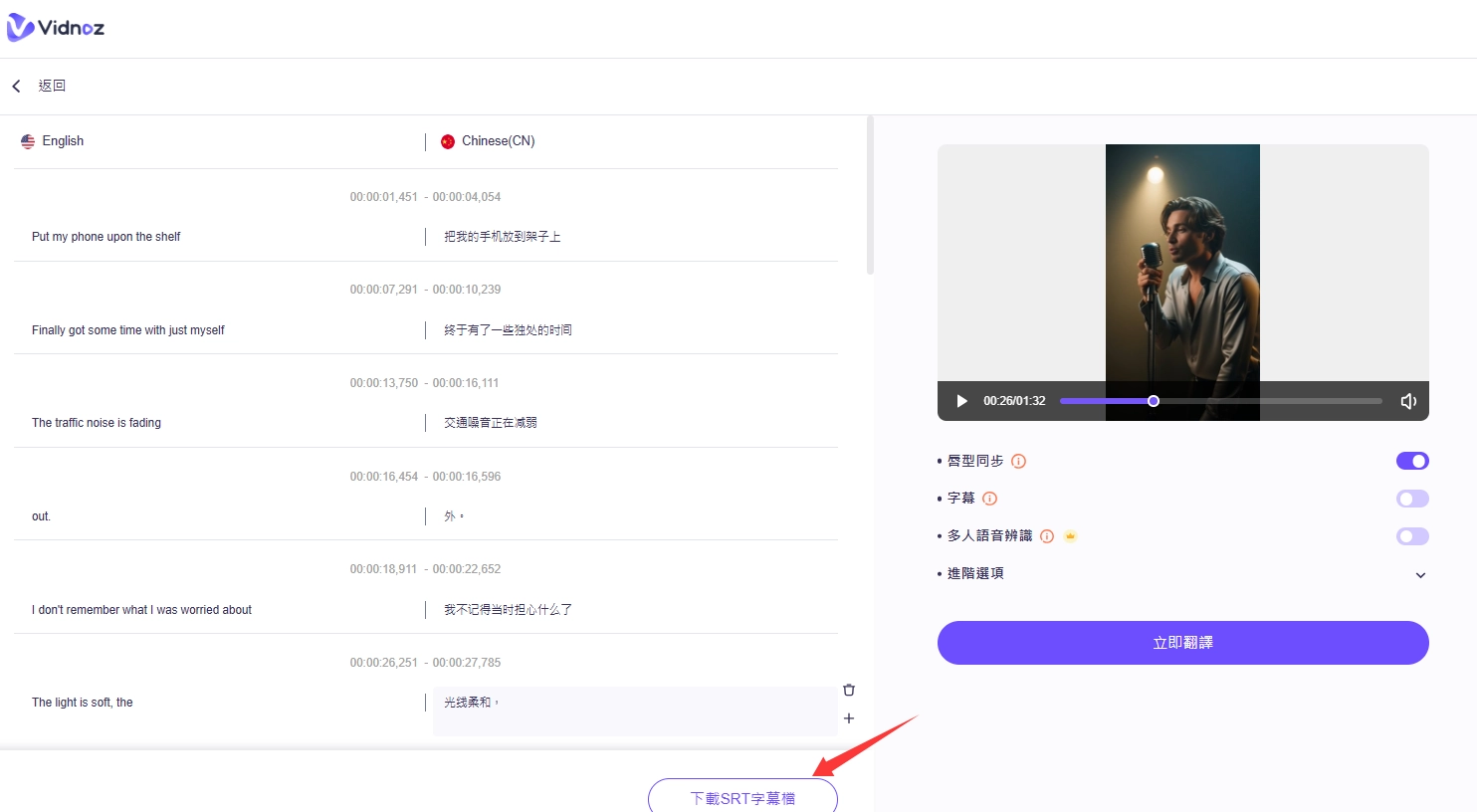The image size is (1477, 812).
Task: Download SRT file with 下載SRT字幕檔 button
Action: pos(742,797)
